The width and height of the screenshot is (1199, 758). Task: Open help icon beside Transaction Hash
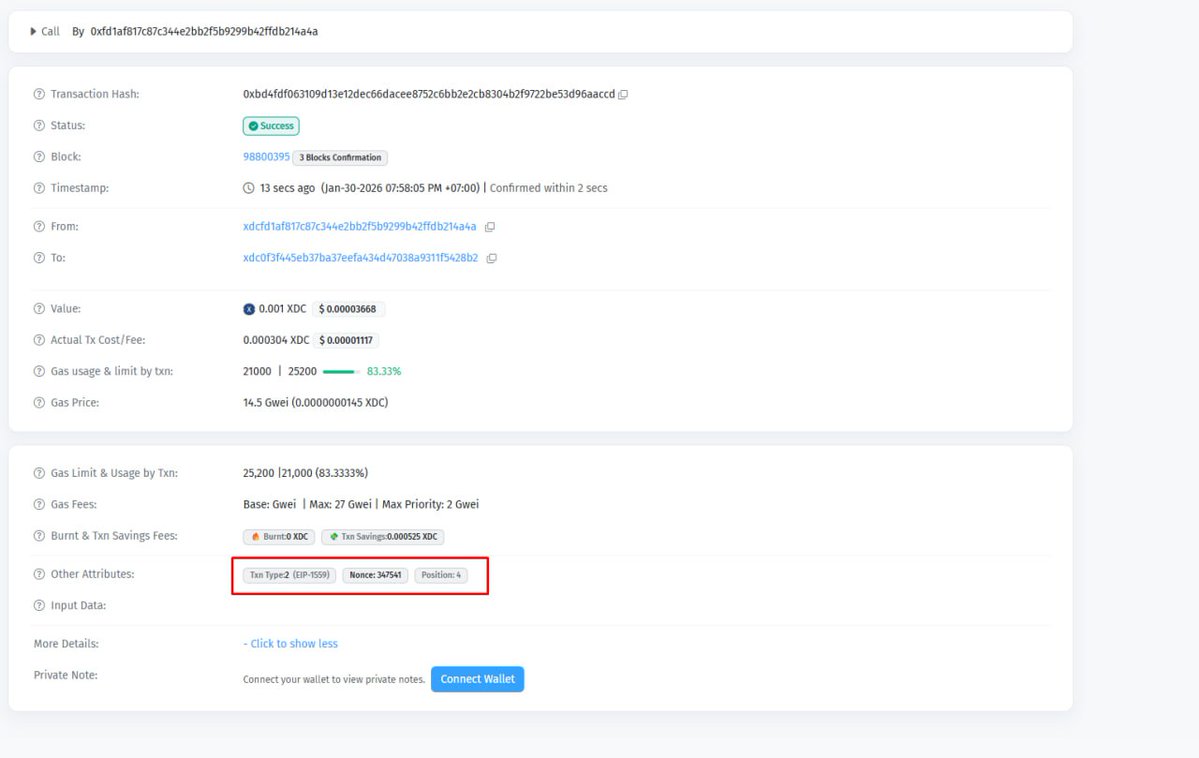click(39, 94)
